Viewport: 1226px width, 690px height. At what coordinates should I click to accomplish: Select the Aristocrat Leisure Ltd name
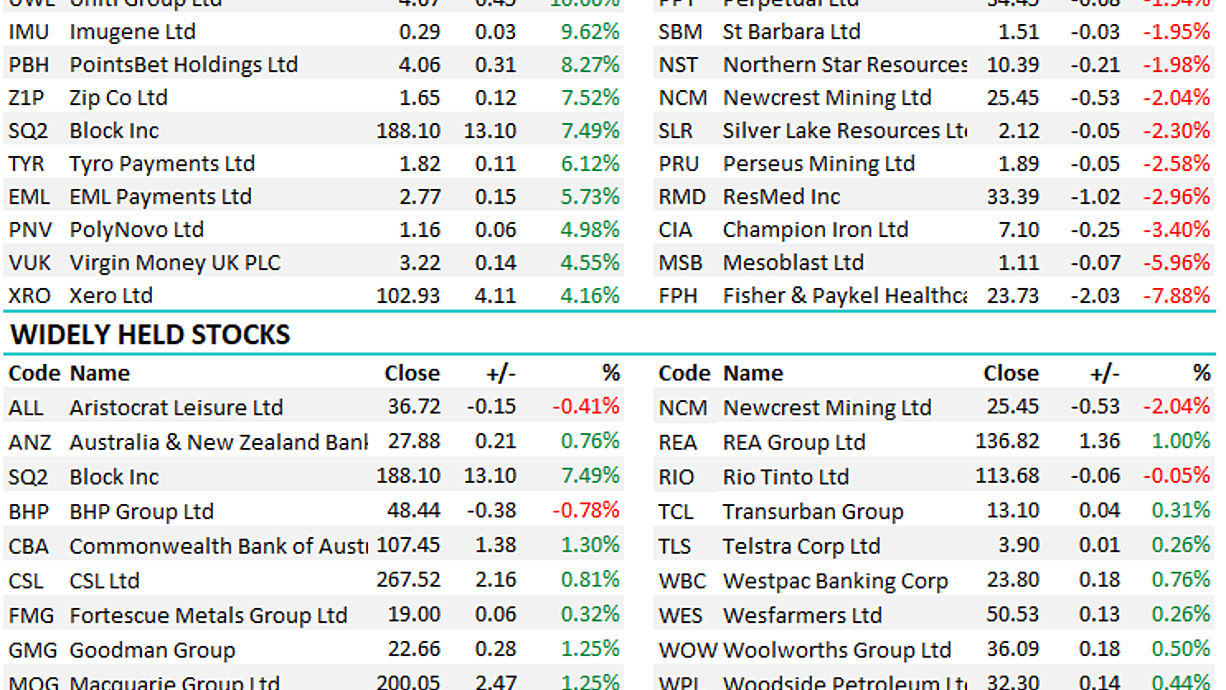[x=176, y=408]
